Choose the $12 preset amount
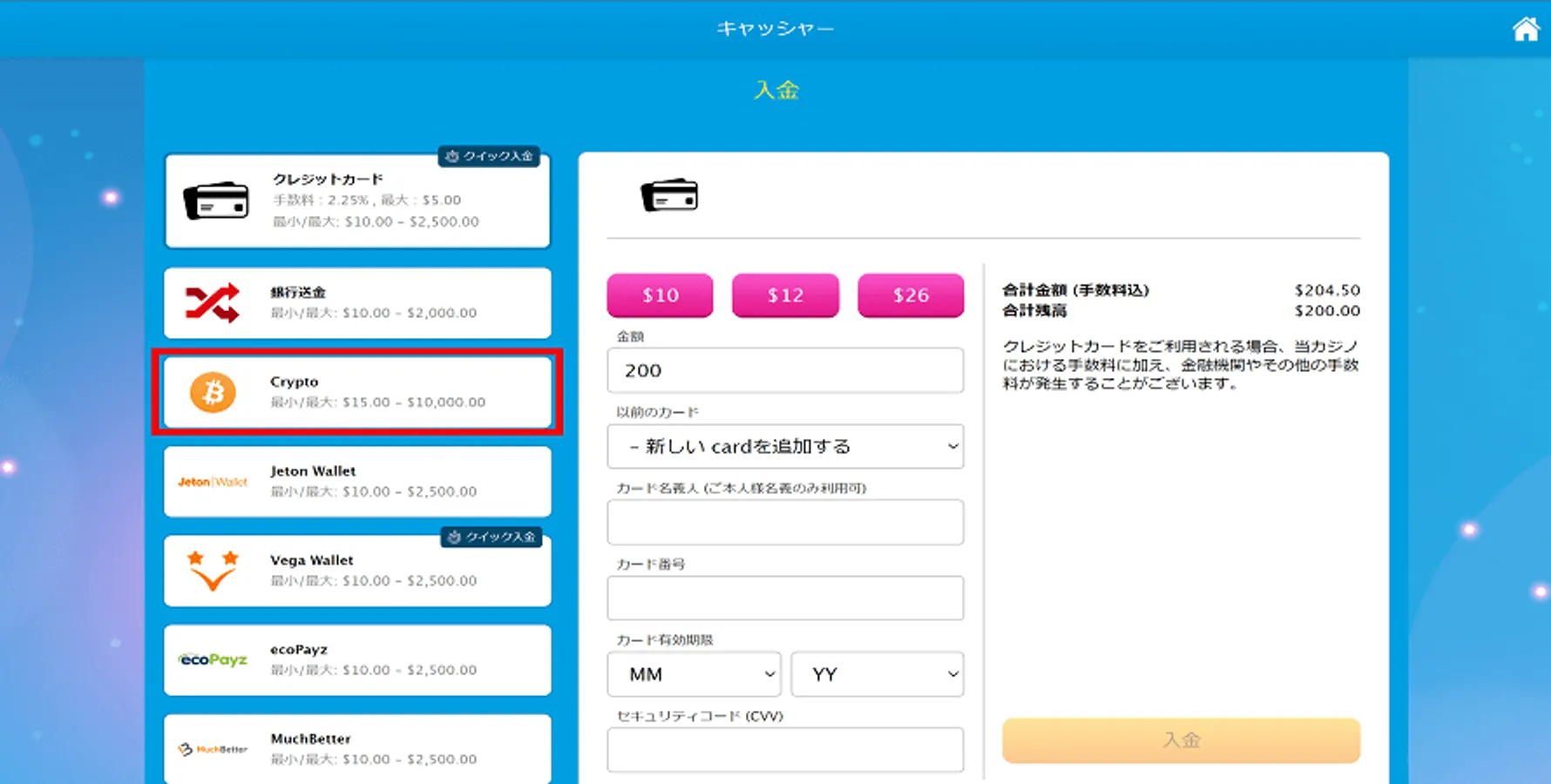This screenshot has width=1551, height=784. tap(785, 295)
